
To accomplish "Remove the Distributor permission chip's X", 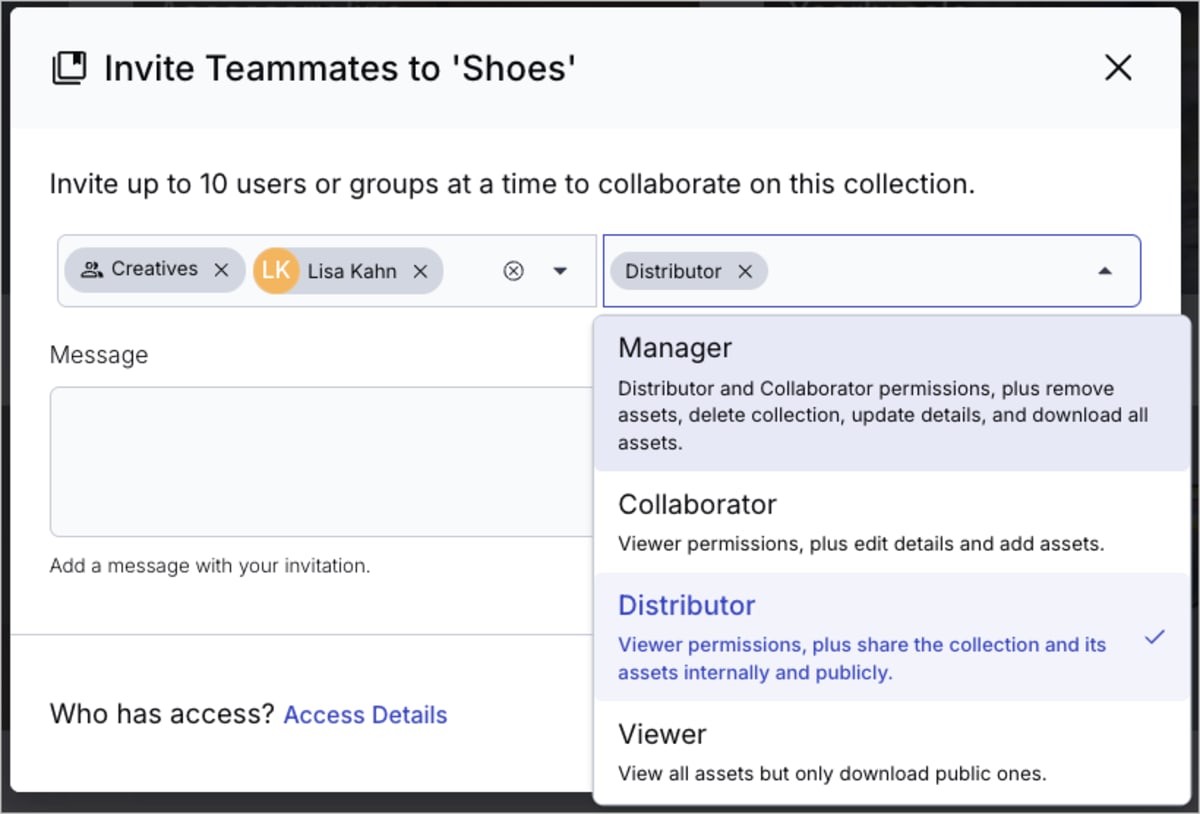I will (x=746, y=270).
